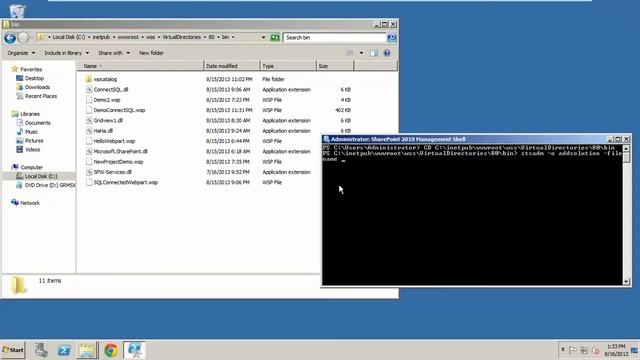The image size is (640, 360).
Task: Select the Gridview1.dll file icon
Action: click(89, 120)
